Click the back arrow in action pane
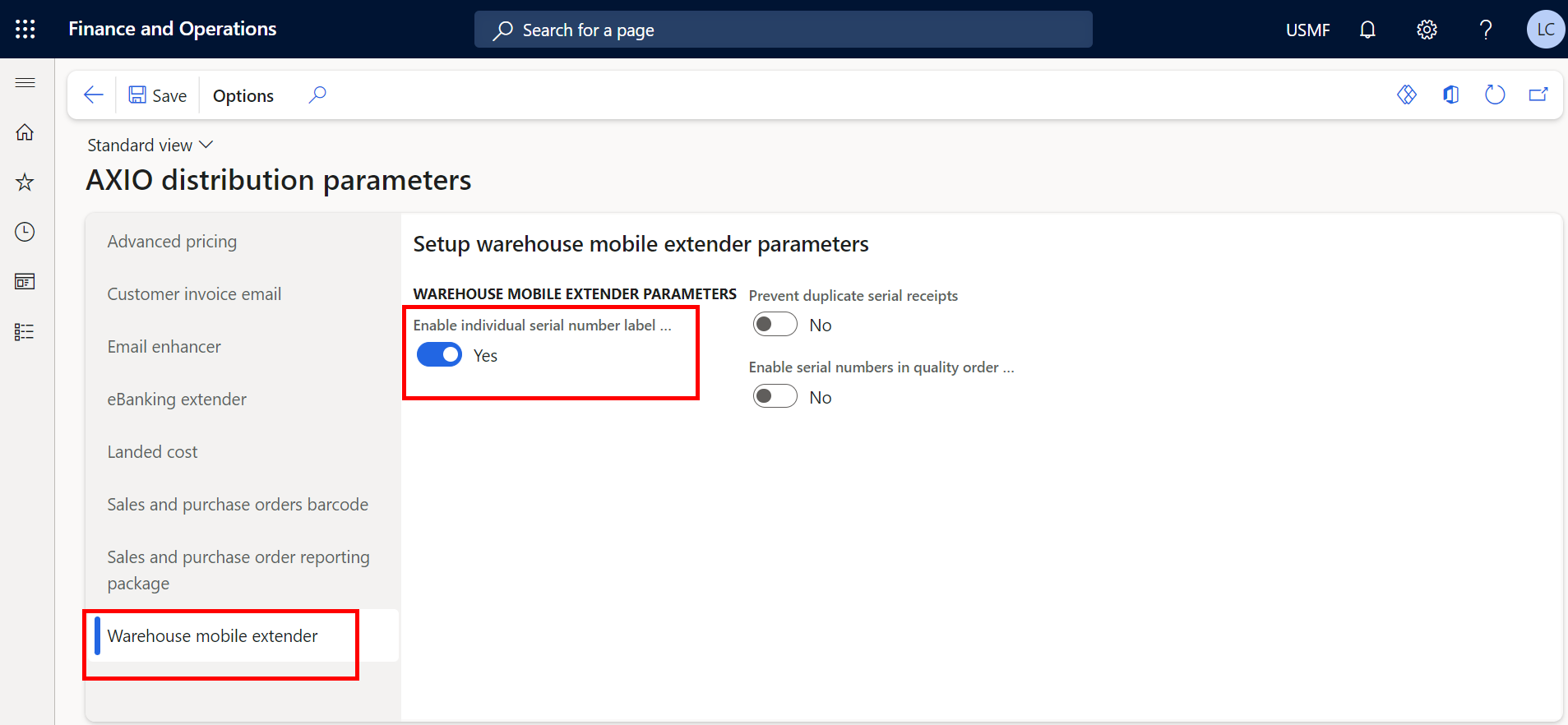The height and width of the screenshot is (725, 1568). (x=94, y=95)
